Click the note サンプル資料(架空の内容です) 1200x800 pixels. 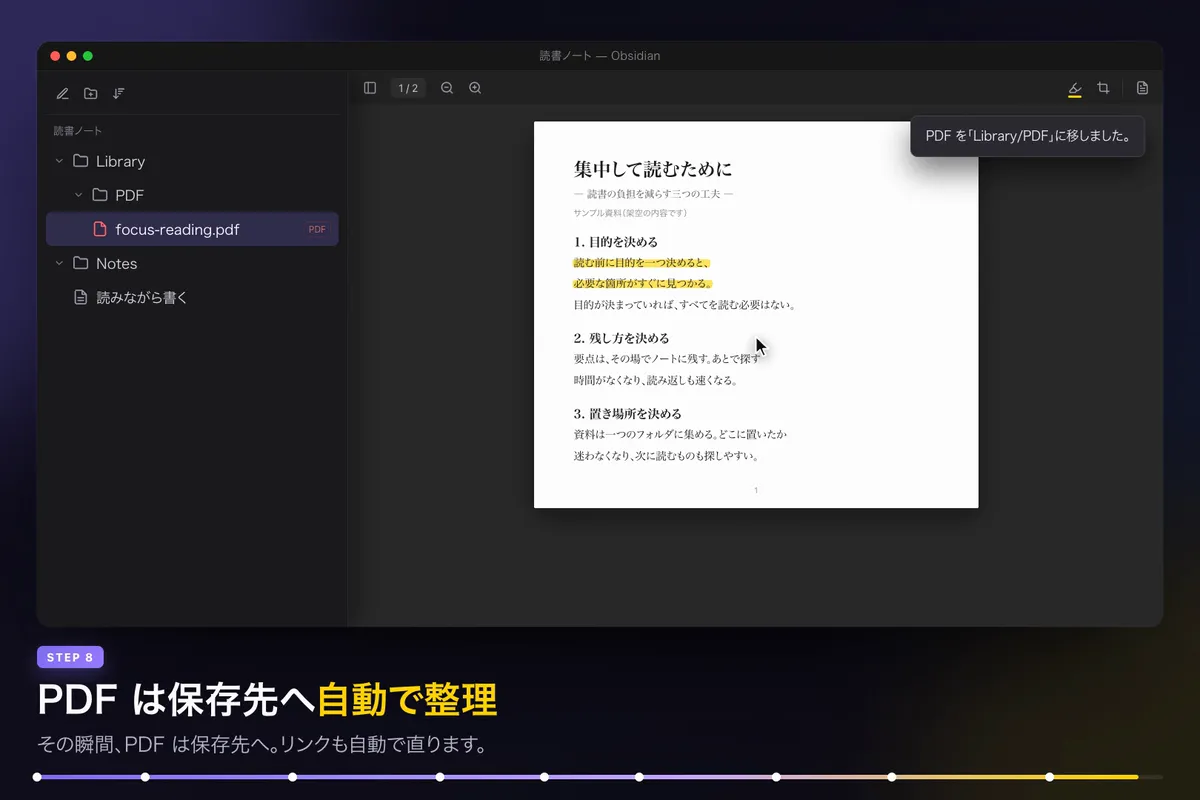(x=630, y=213)
